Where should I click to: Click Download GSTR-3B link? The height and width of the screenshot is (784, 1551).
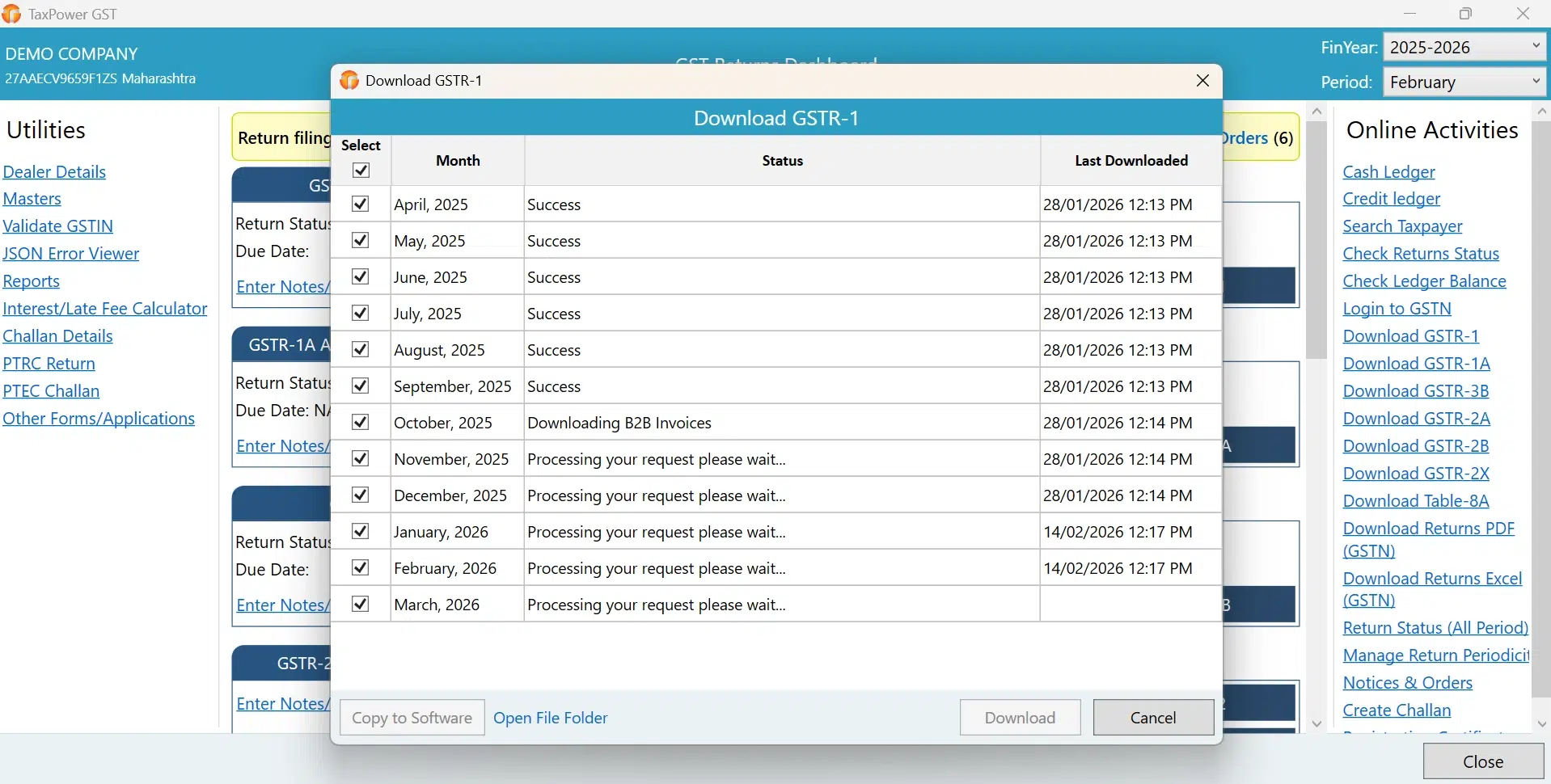coord(1416,391)
